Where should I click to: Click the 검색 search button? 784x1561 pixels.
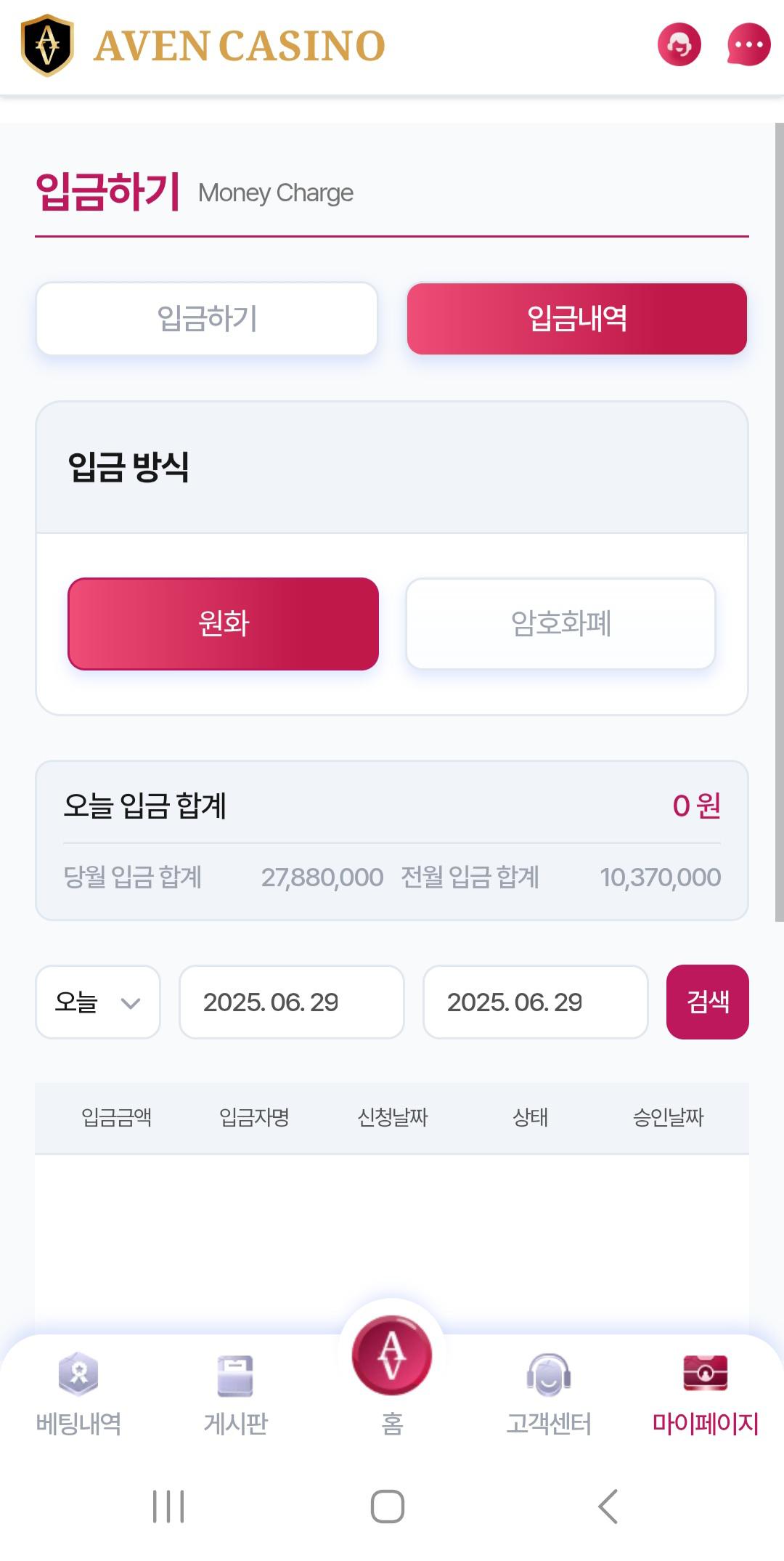[x=708, y=1002]
